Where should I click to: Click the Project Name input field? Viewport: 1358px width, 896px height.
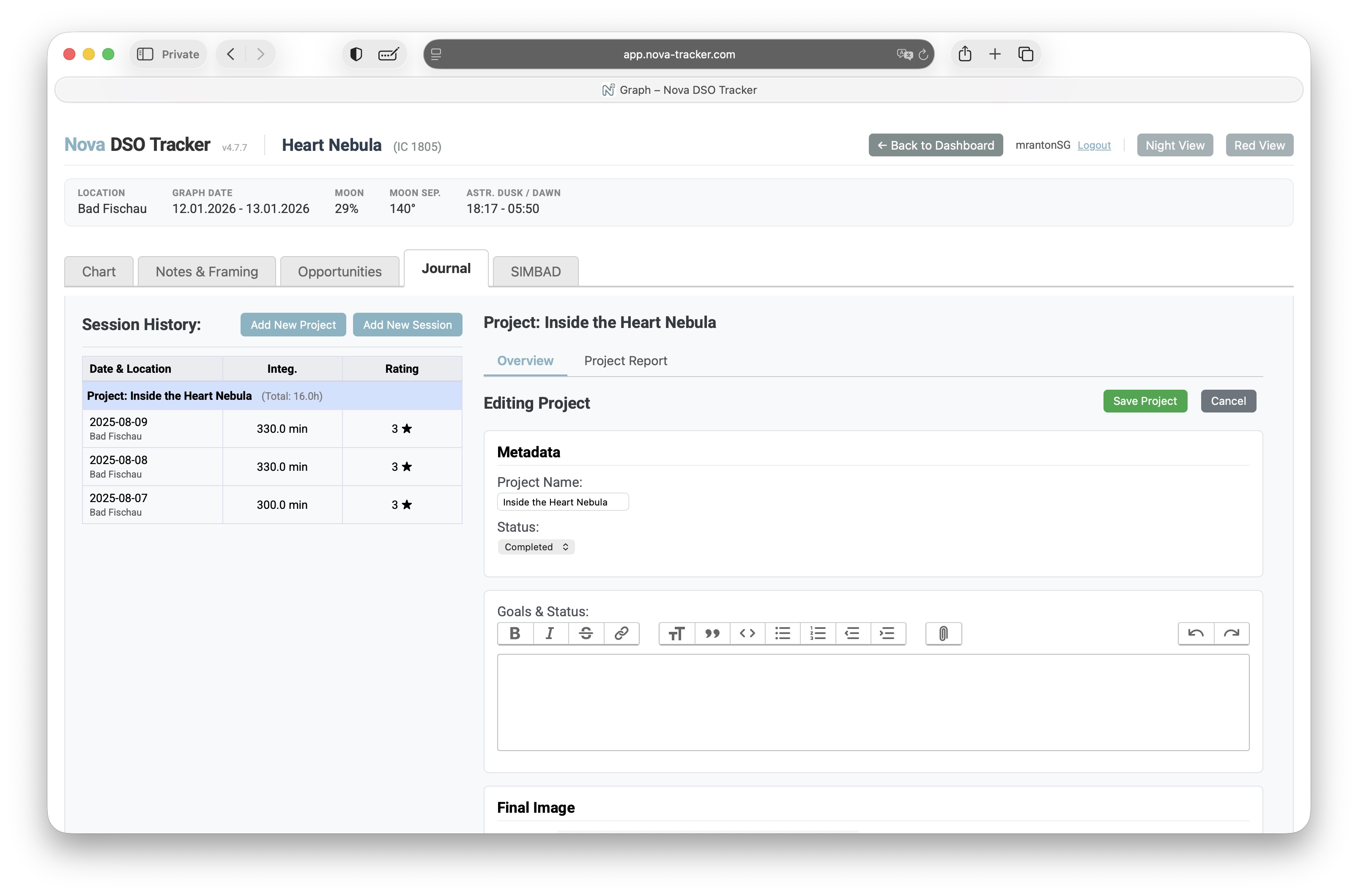coord(562,502)
